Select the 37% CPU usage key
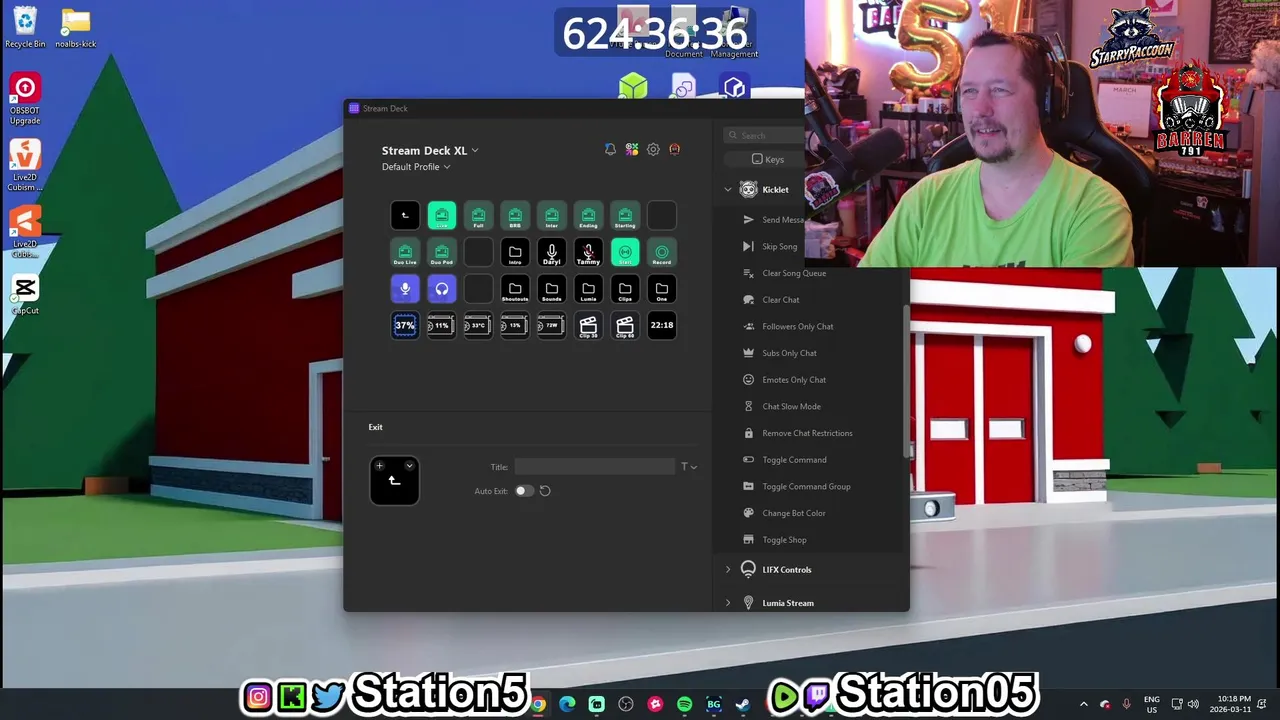The height and width of the screenshot is (720, 1280). (x=405, y=325)
